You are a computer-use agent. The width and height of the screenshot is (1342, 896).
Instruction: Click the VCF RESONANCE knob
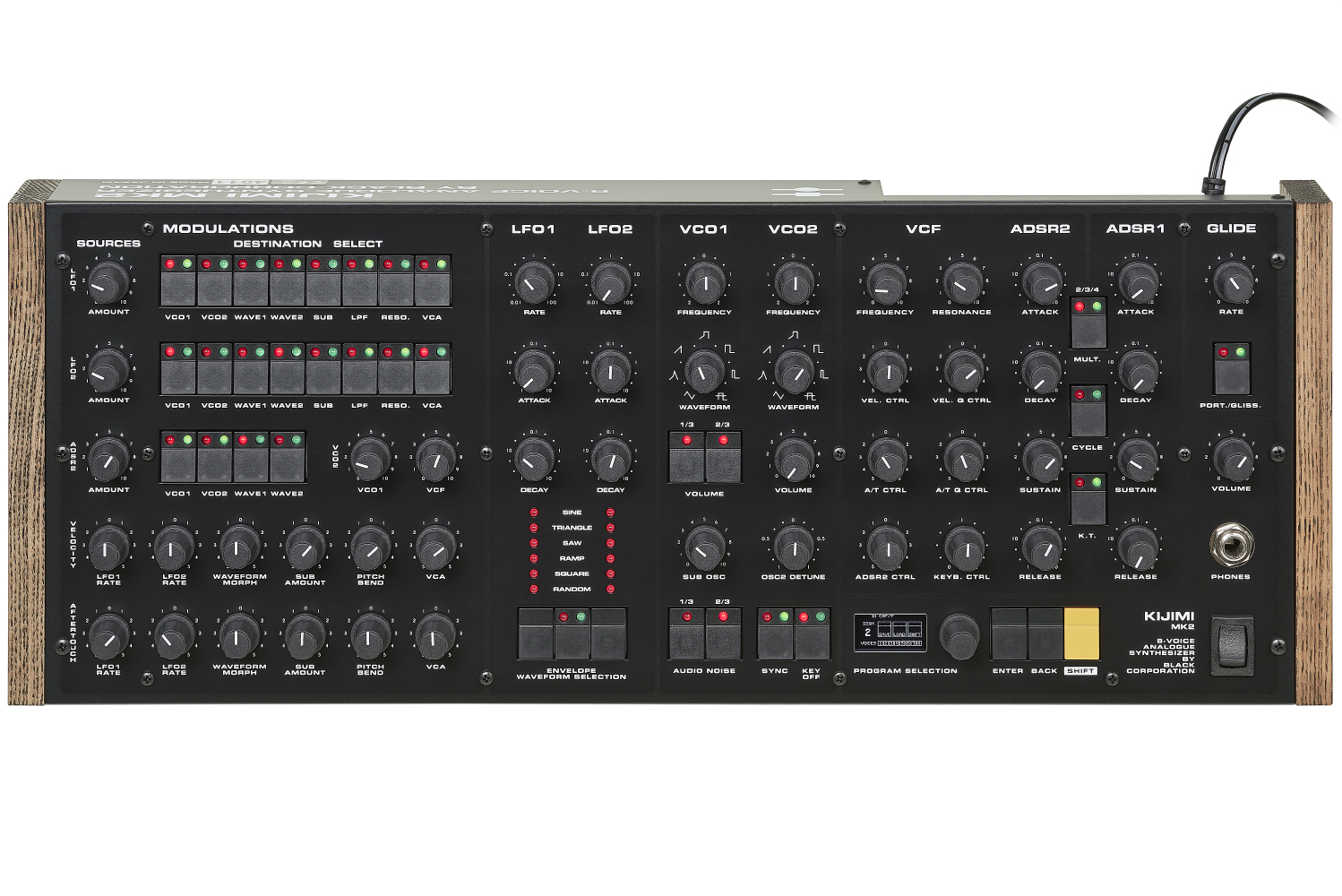point(961,284)
